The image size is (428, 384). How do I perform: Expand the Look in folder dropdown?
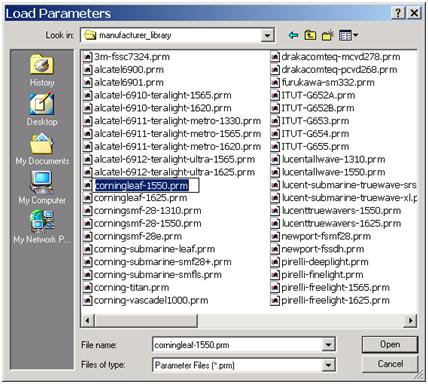(267, 35)
